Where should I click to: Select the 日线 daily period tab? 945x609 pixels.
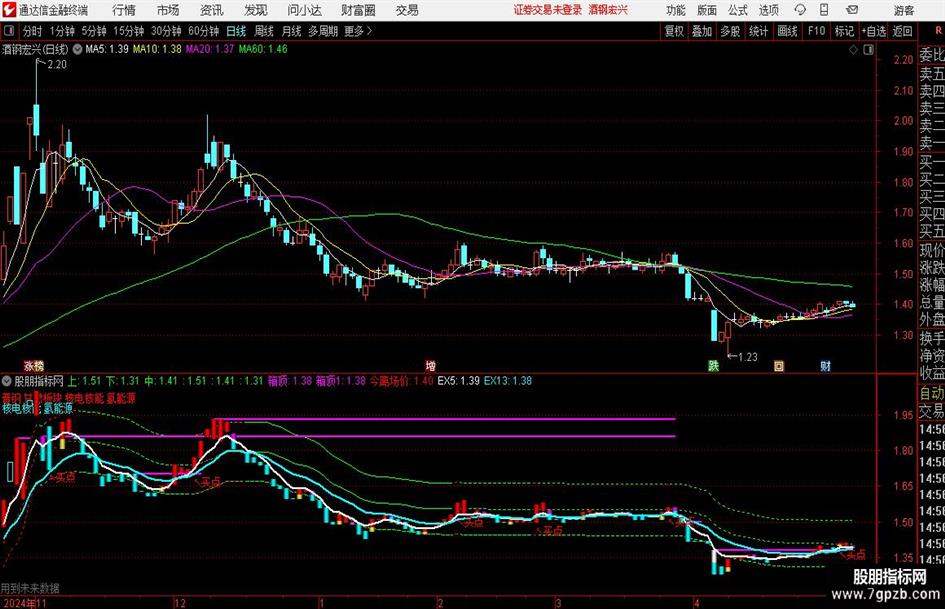[x=236, y=31]
